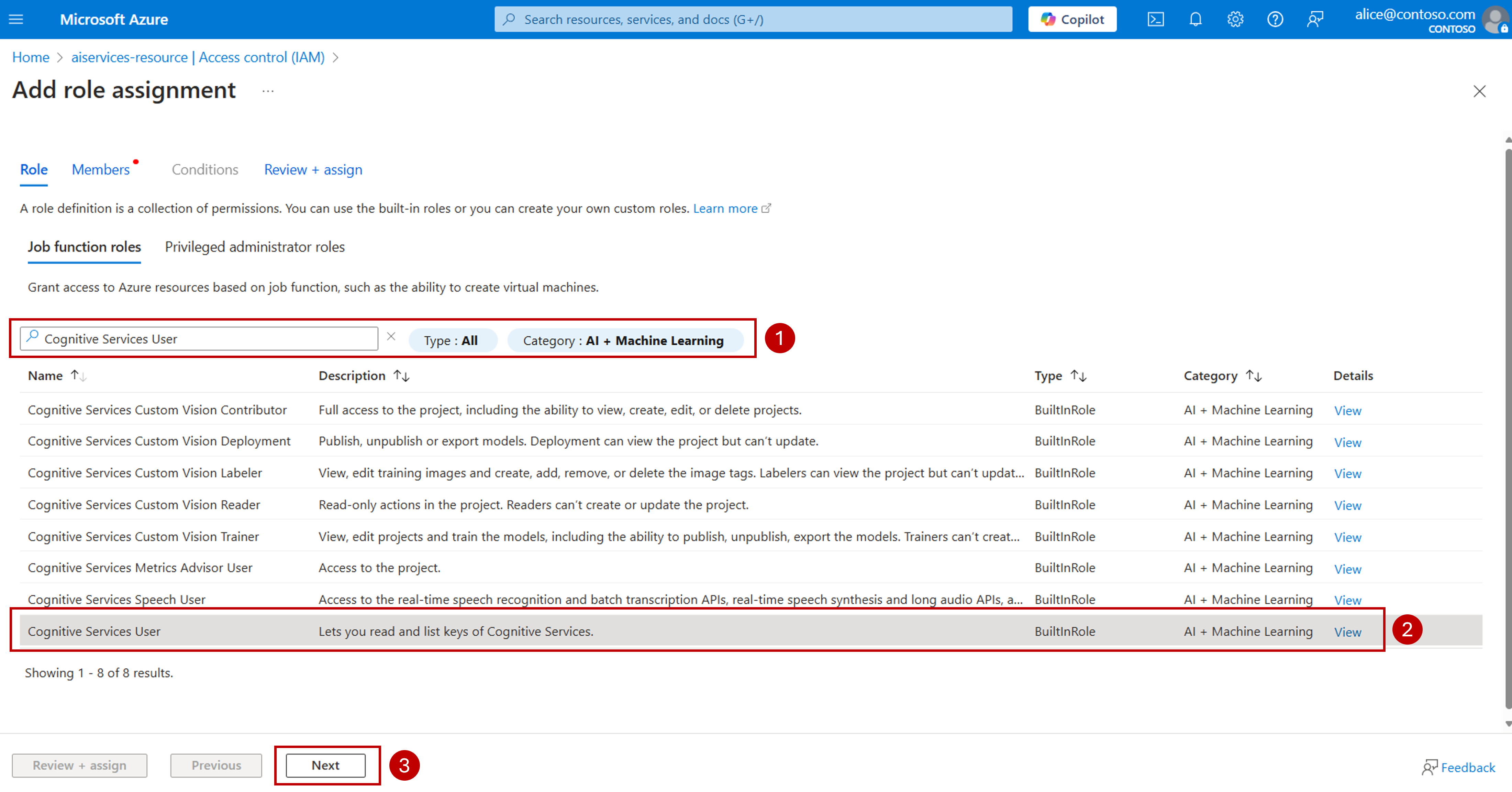Open the Type : All filter
1512x792 pixels.
452,341
